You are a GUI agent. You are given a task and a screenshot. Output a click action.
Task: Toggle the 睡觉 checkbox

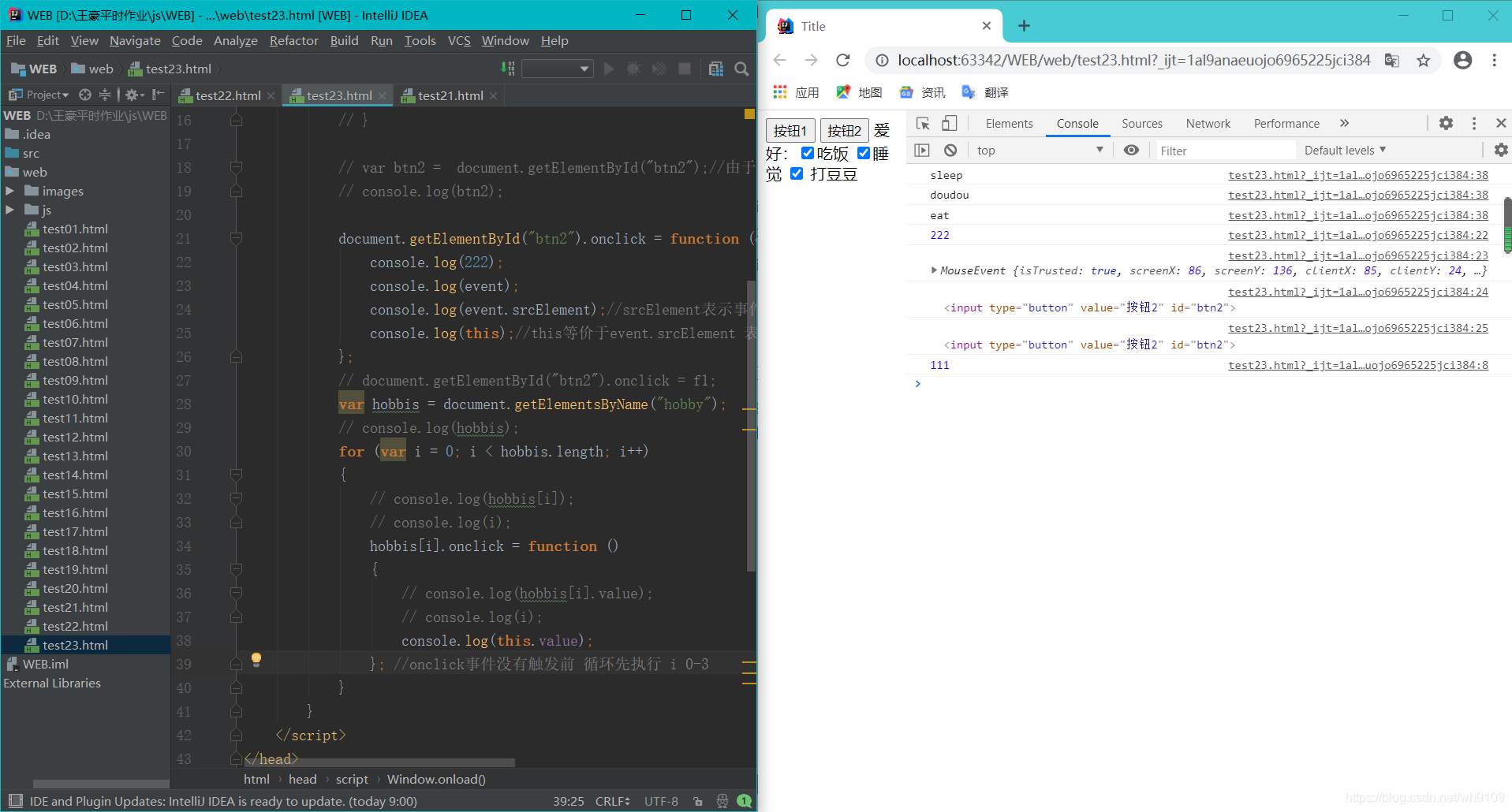click(x=863, y=153)
